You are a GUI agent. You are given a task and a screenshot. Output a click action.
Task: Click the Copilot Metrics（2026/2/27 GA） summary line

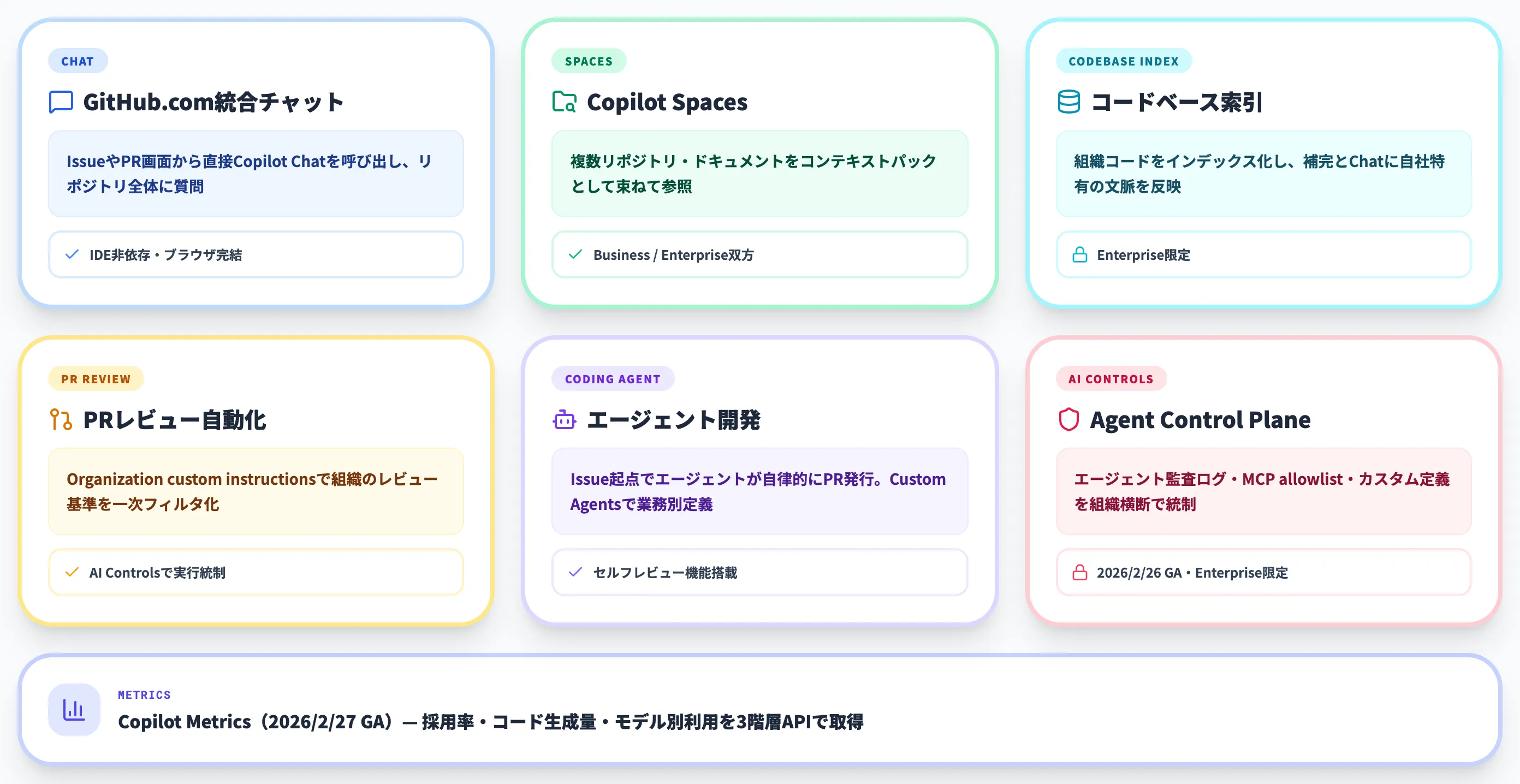pos(490,721)
